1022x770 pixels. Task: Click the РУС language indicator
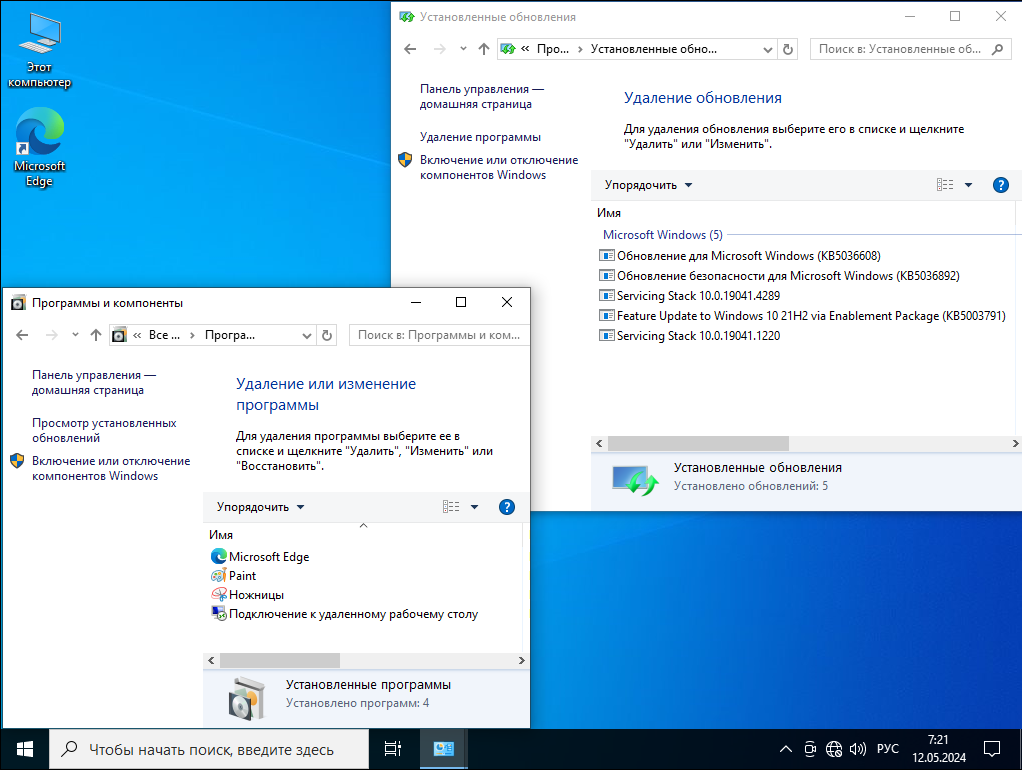pos(888,749)
